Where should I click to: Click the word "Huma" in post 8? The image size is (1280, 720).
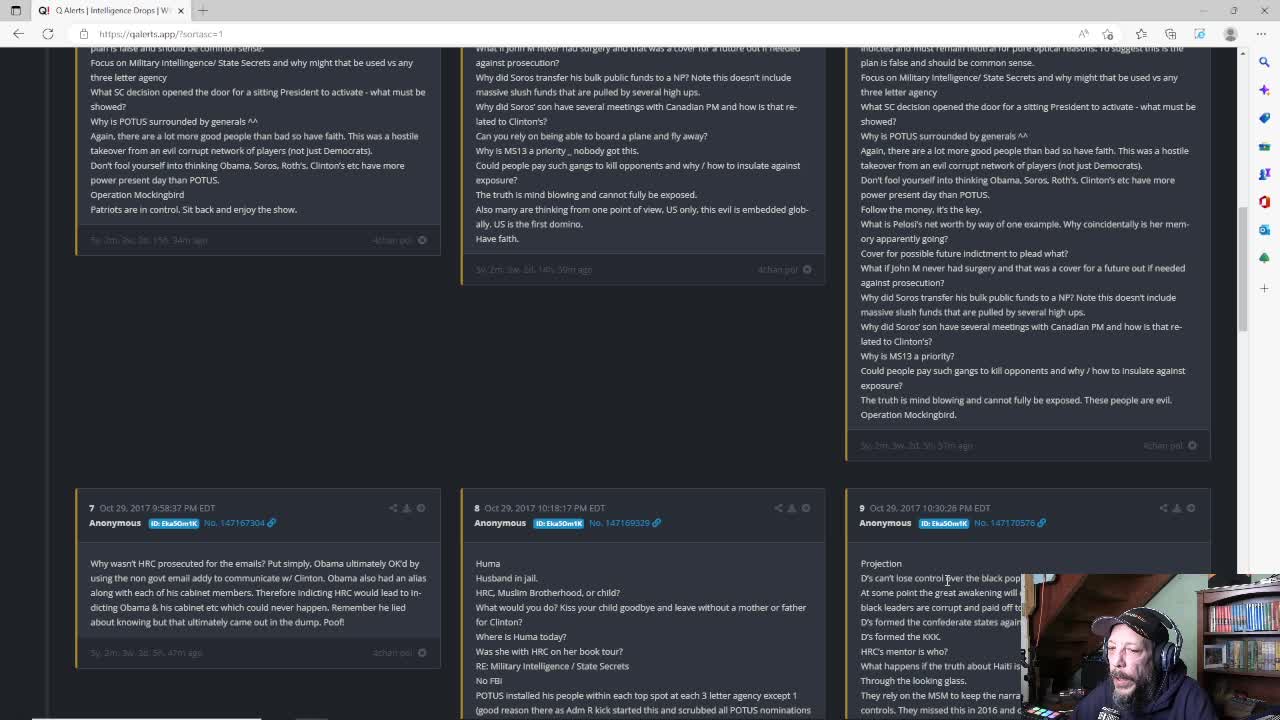tap(487, 563)
